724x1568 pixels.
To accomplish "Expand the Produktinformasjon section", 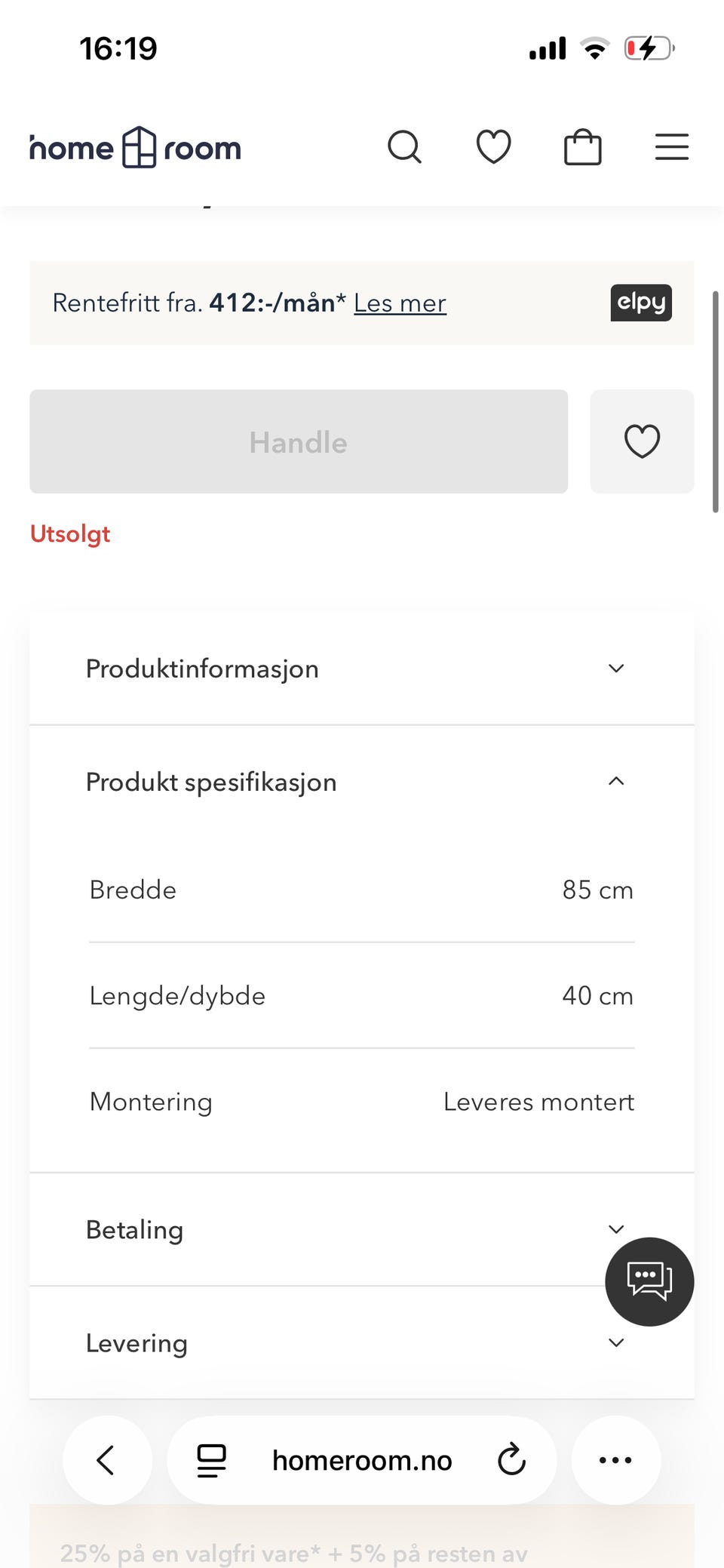I will pos(362,669).
